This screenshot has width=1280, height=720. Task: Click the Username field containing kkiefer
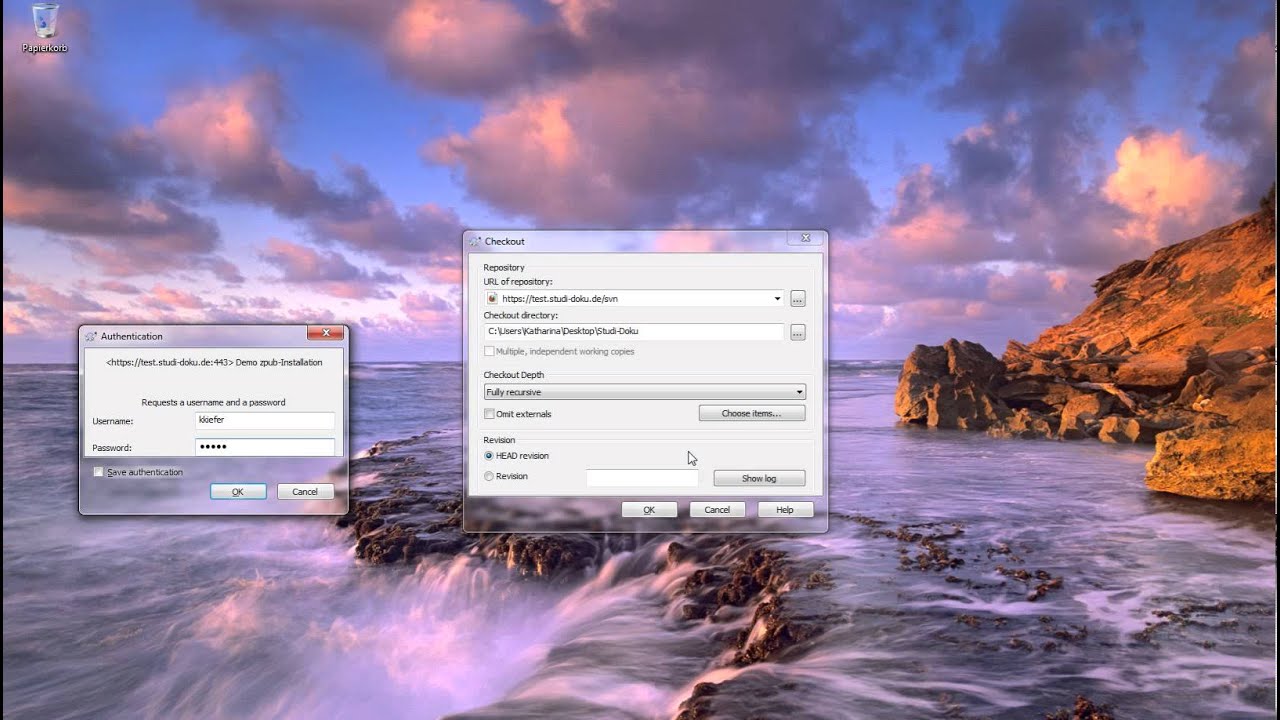click(265, 421)
